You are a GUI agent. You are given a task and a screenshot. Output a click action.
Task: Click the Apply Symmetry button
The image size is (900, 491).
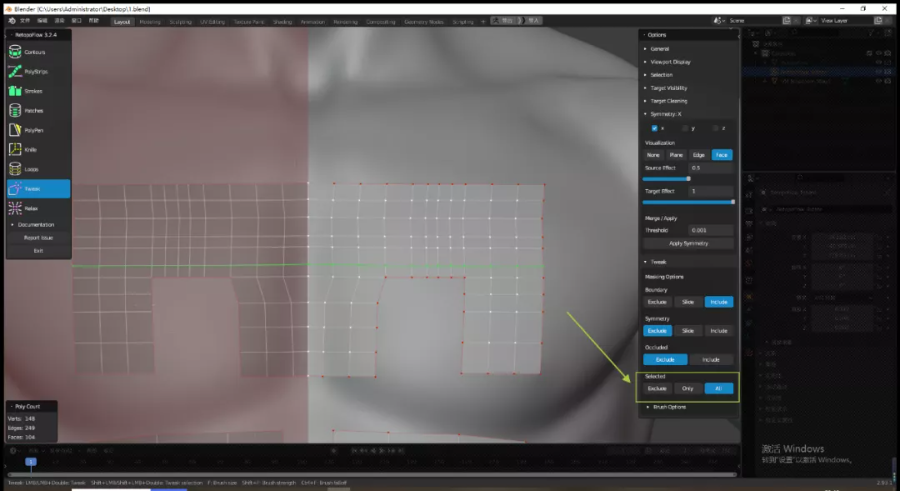(x=688, y=244)
